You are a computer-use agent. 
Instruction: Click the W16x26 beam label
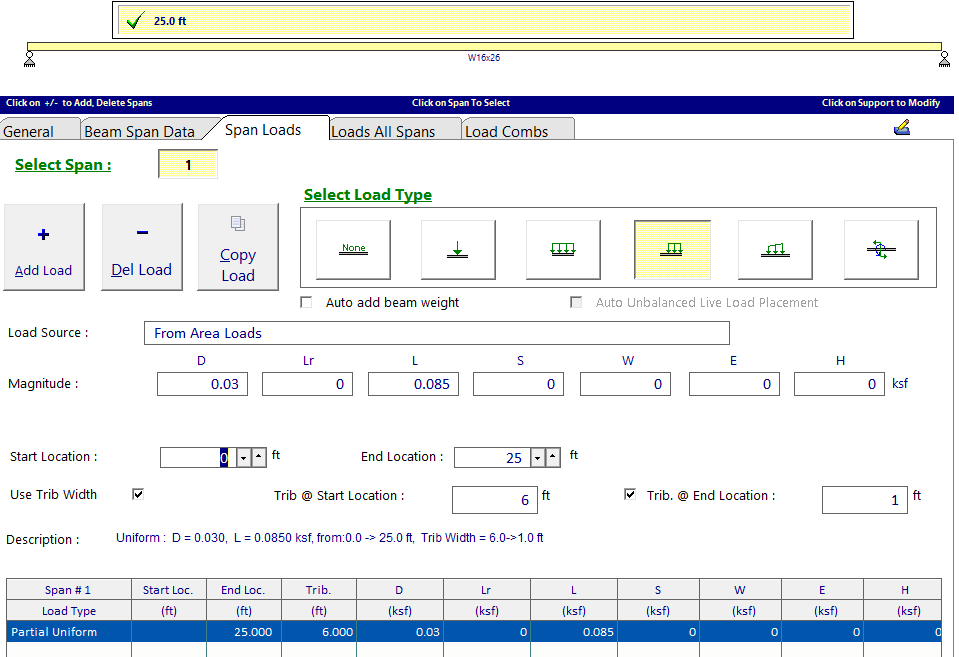484,58
